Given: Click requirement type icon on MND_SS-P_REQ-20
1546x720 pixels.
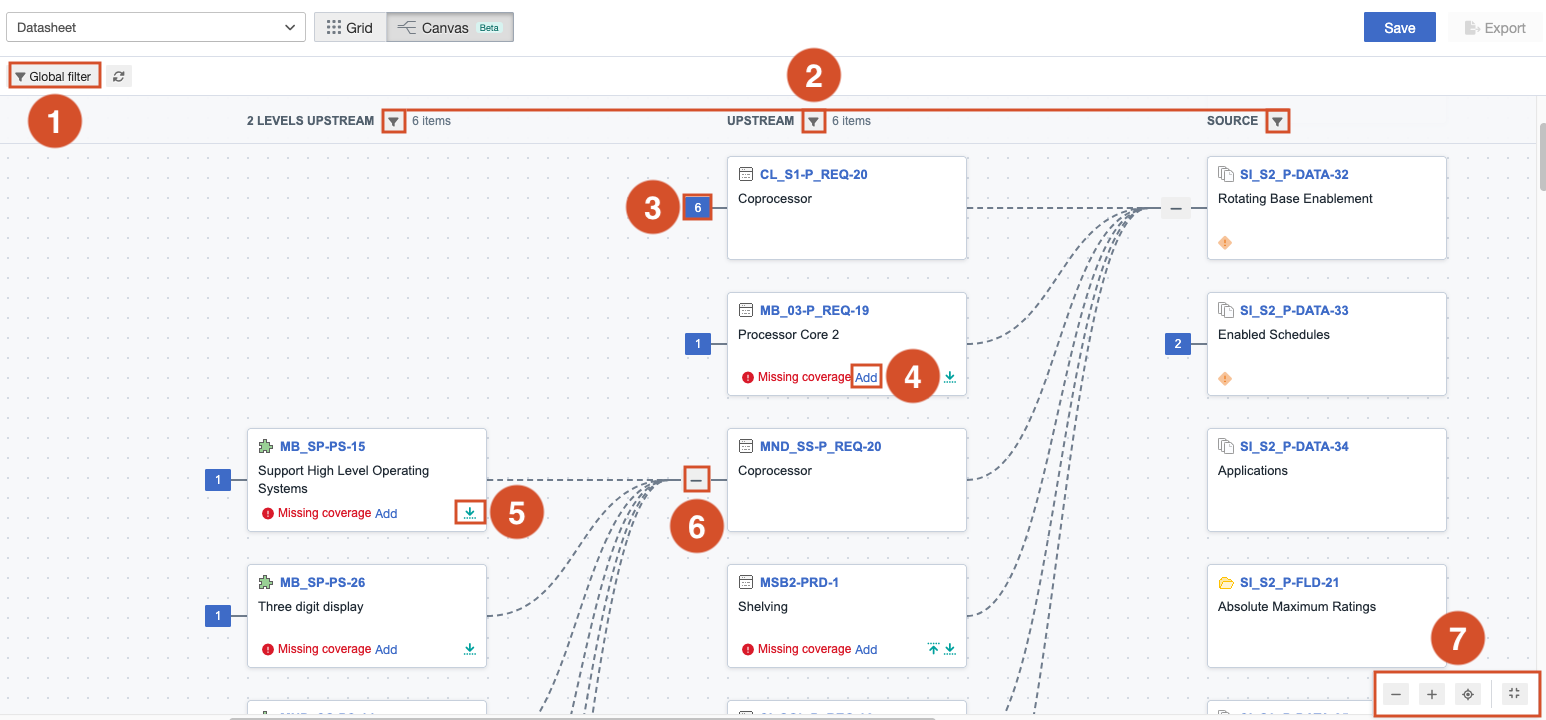Looking at the screenshot, I should (746, 446).
